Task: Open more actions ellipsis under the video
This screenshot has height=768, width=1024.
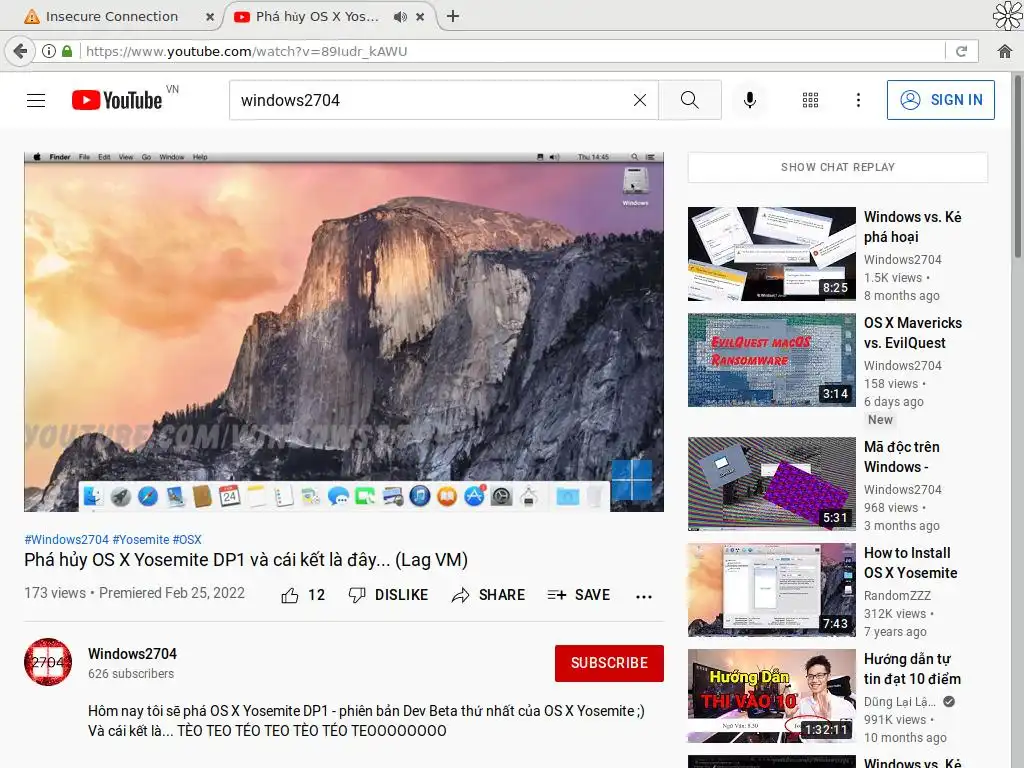Action: coord(644,596)
